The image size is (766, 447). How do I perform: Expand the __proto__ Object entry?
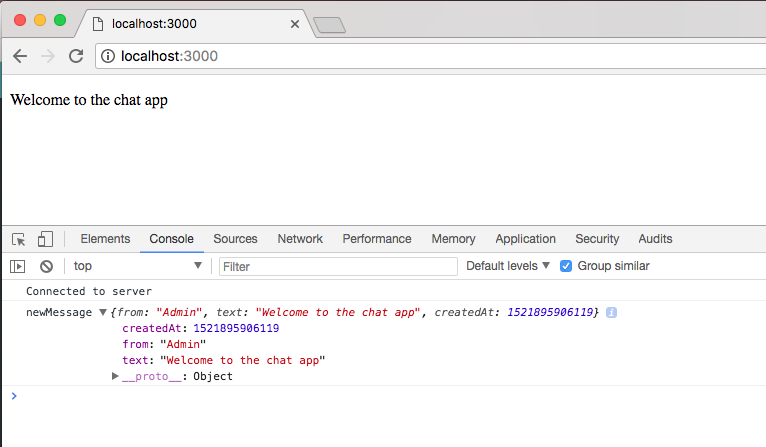pos(116,376)
